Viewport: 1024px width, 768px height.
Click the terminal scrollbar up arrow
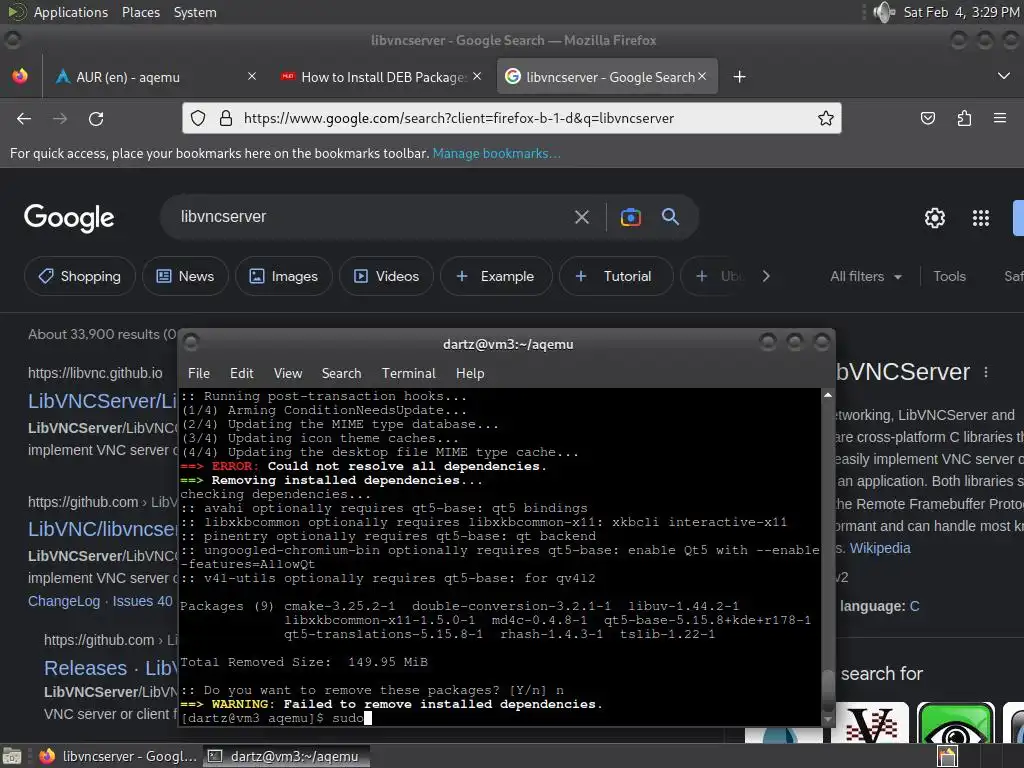827,395
